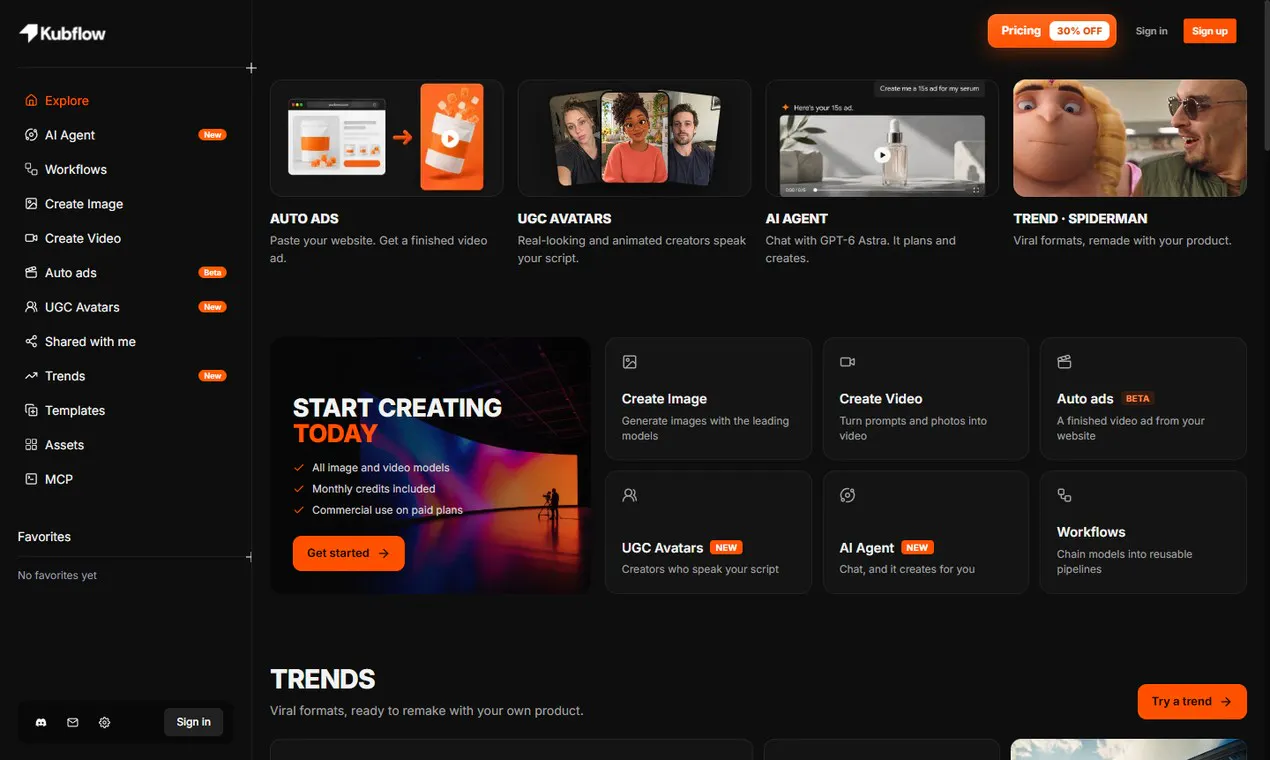Open AI Agent in the sidebar
The width and height of the screenshot is (1270, 760).
coord(126,135)
